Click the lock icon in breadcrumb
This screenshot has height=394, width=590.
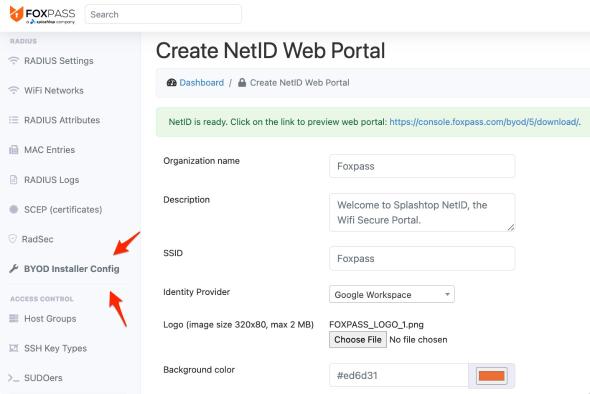coord(242,82)
